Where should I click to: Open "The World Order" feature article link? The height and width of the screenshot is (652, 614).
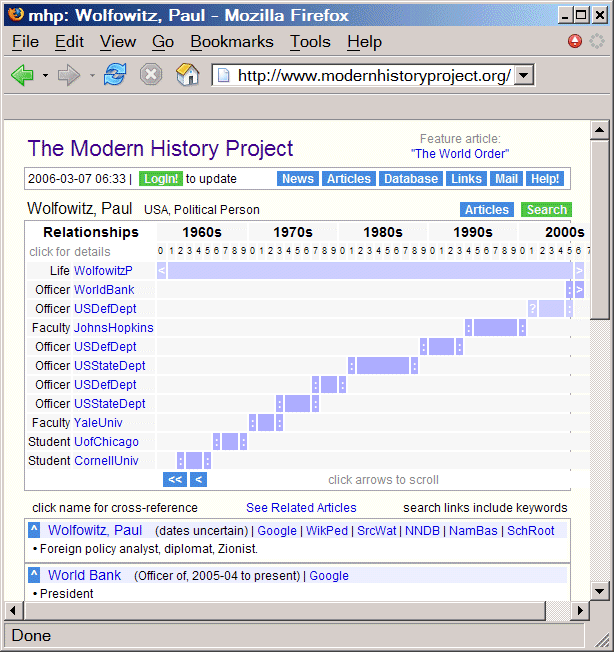(x=459, y=154)
